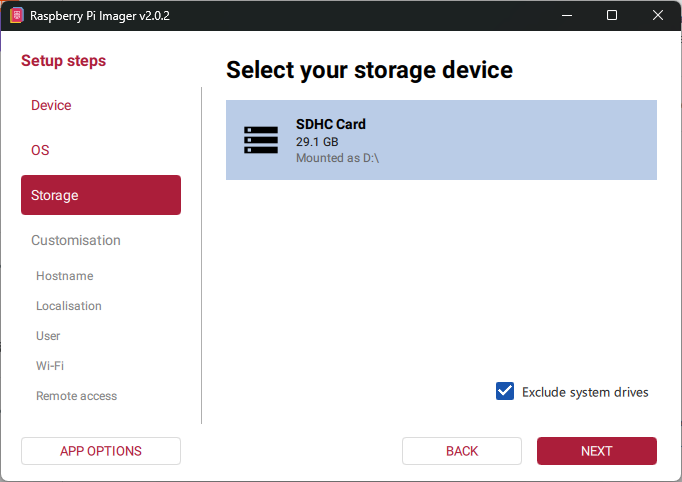Select the SDHC Card 29.1 GB entry
The height and width of the screenshot is (482, 682).
(x=440, y=140)
